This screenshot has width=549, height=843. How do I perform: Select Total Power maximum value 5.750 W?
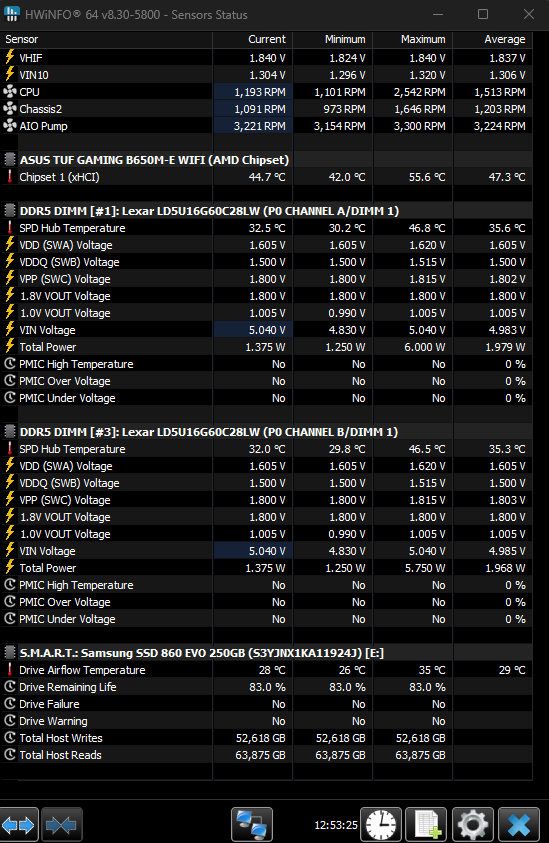[425, 568]
